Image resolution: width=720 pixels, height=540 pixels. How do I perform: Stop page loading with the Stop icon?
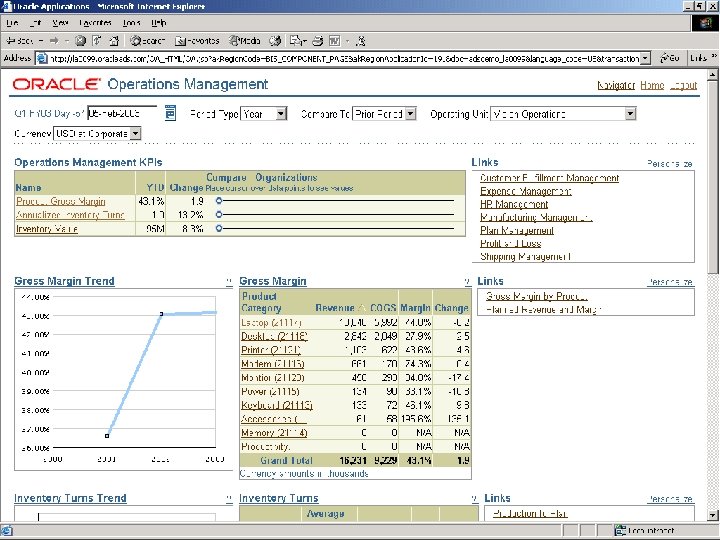pos(80,41)
